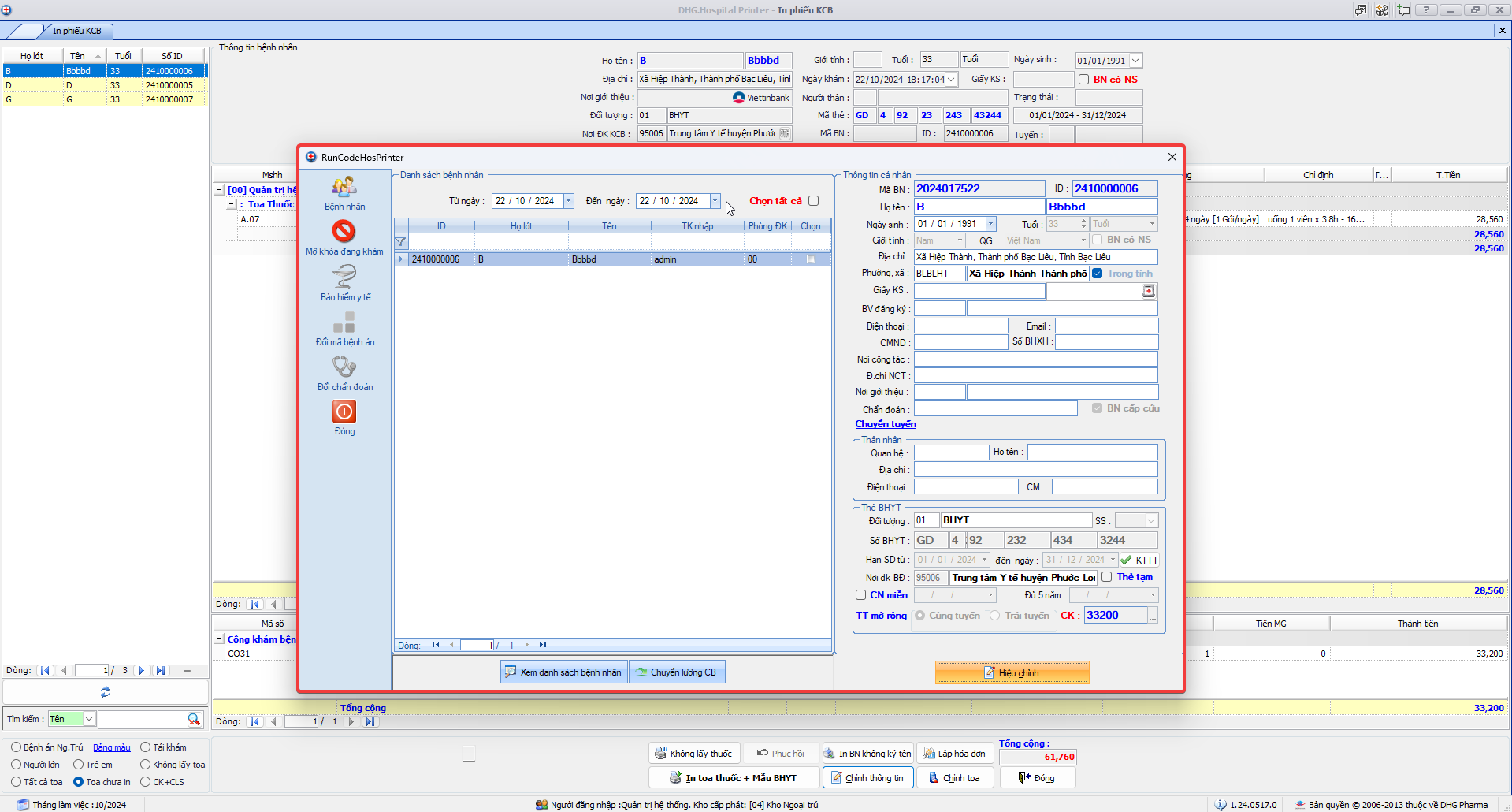This screenshot has height=812, width=1512.
Task: Click the In toa thuốc + Mẫu BHYT button
Action: 733,778
